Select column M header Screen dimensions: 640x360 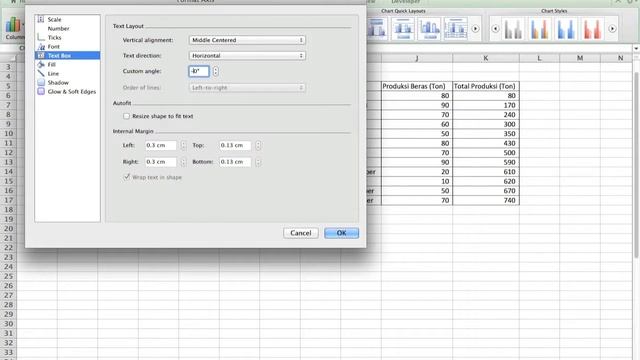(580, 58)
